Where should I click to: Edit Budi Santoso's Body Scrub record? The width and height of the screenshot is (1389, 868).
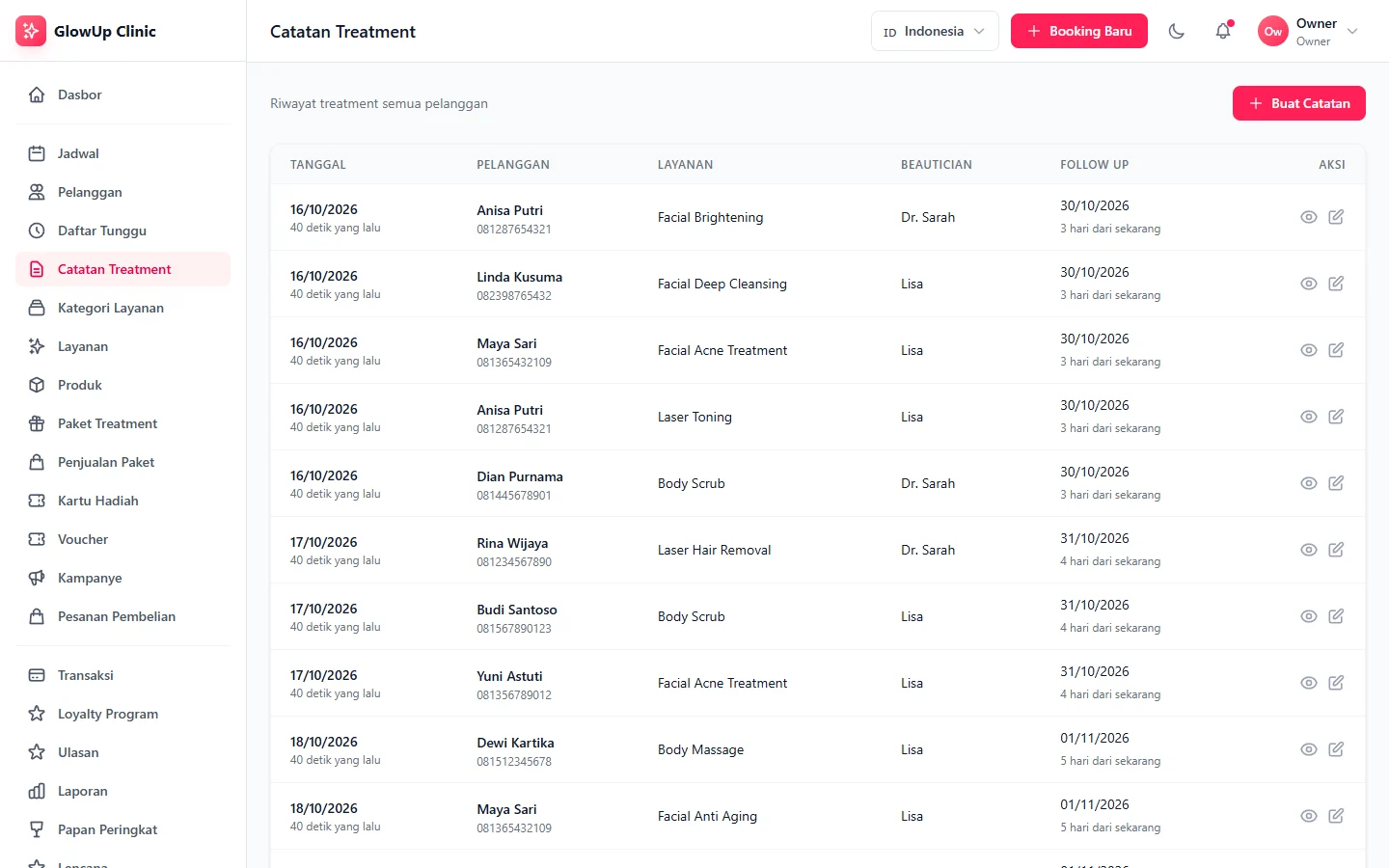click(x=1336, y=616)
